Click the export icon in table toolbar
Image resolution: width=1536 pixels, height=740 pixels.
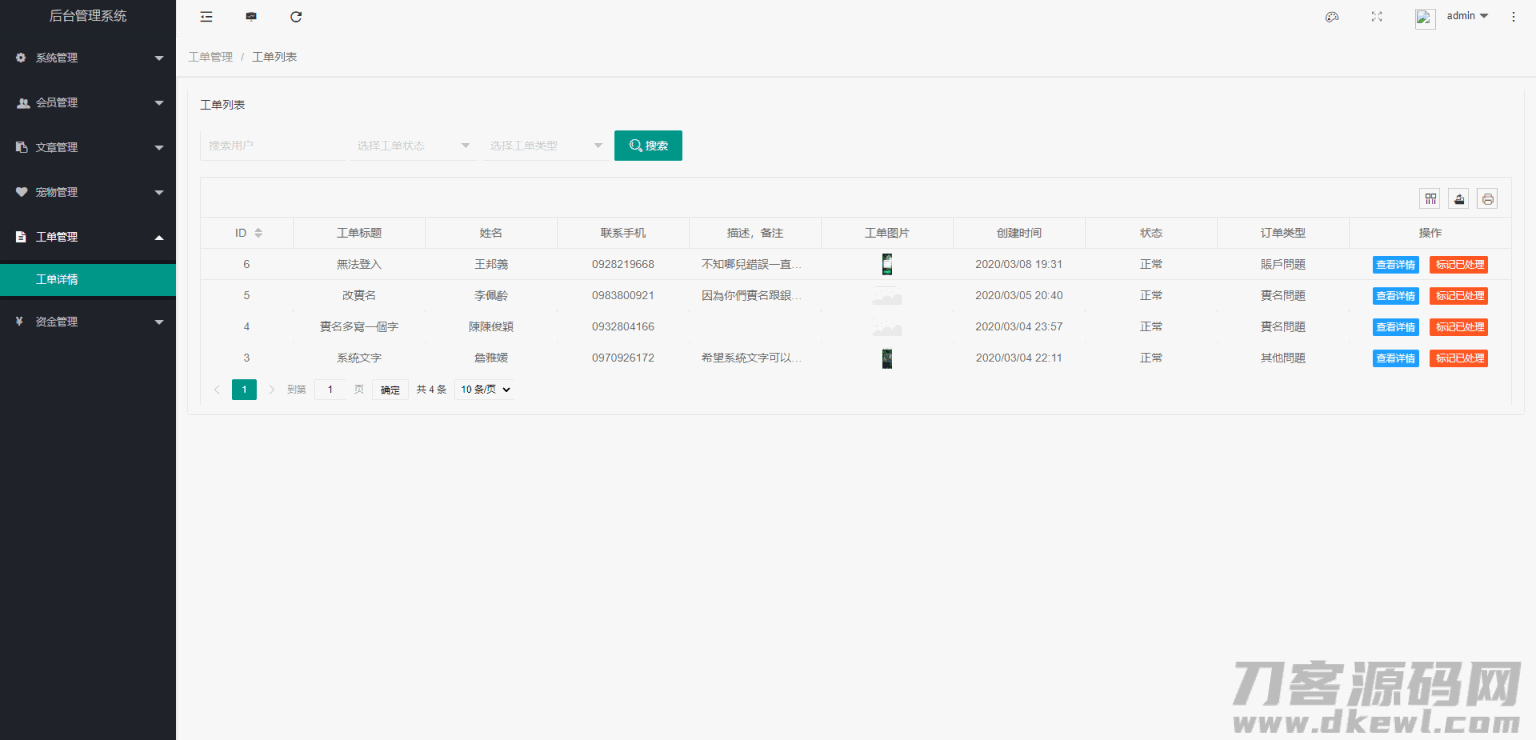[x=1460, y=199]
